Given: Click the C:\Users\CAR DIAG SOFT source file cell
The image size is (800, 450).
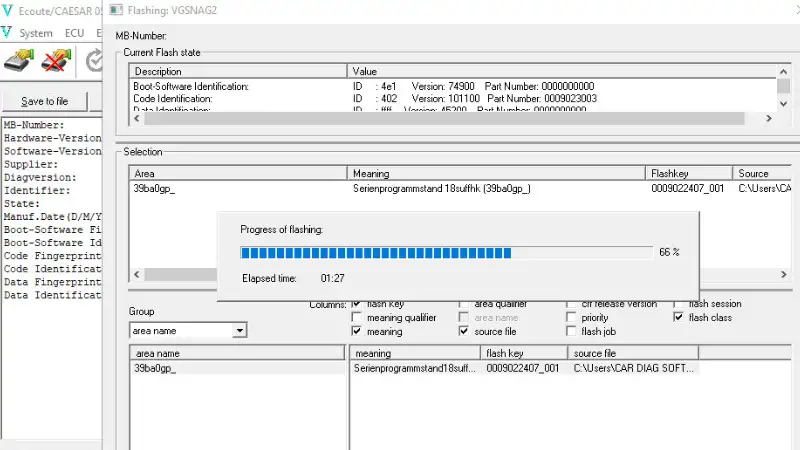Looking at the screenshot, I should coord(634,368).
